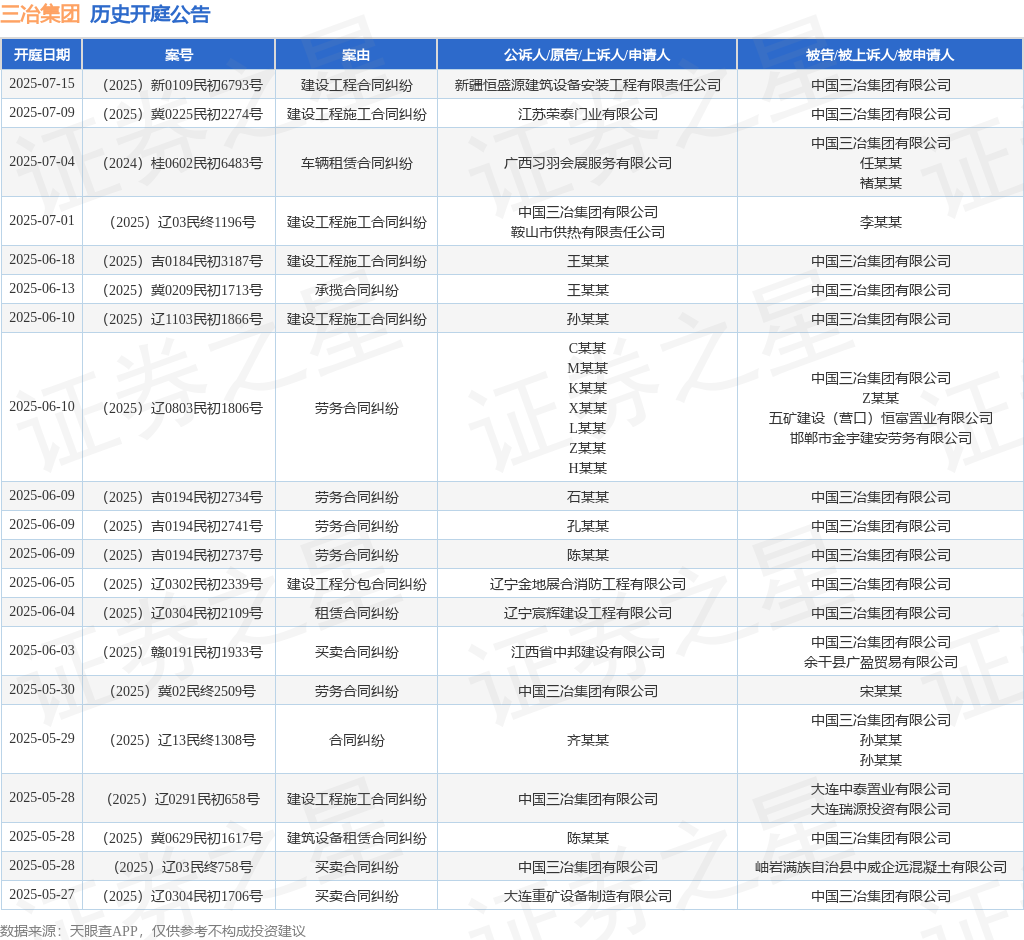Click 新疆恒盛源建筑设备安装工程有限责任公司 plaintiff cell
Image resolution: width=1024 pixels, height=940 pixels.
coord(587,85)
